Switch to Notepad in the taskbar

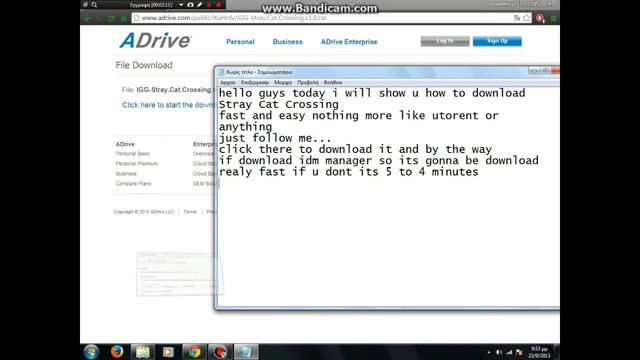[x=246, y=351]
